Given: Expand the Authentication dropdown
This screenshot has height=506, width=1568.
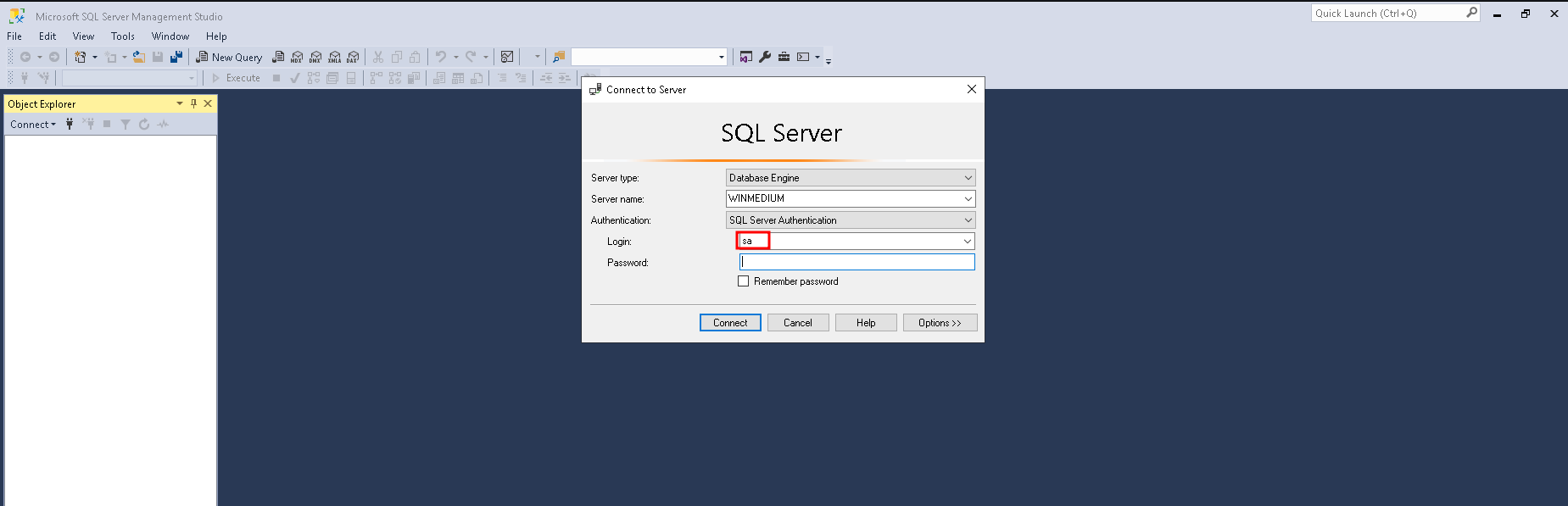Looking at the screenshot, I should pos(968,220).
